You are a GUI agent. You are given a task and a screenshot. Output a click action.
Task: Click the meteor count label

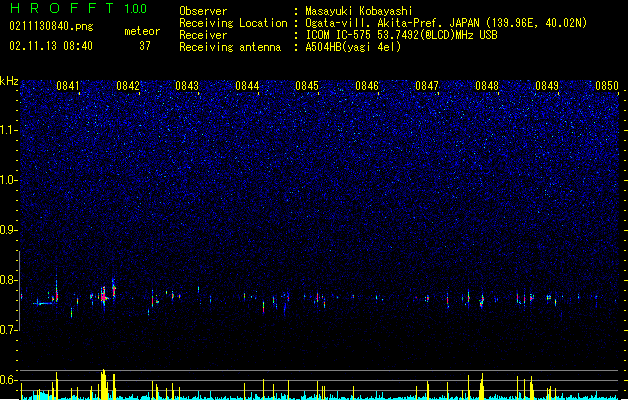pyautogui.click(x=142, y=31)
